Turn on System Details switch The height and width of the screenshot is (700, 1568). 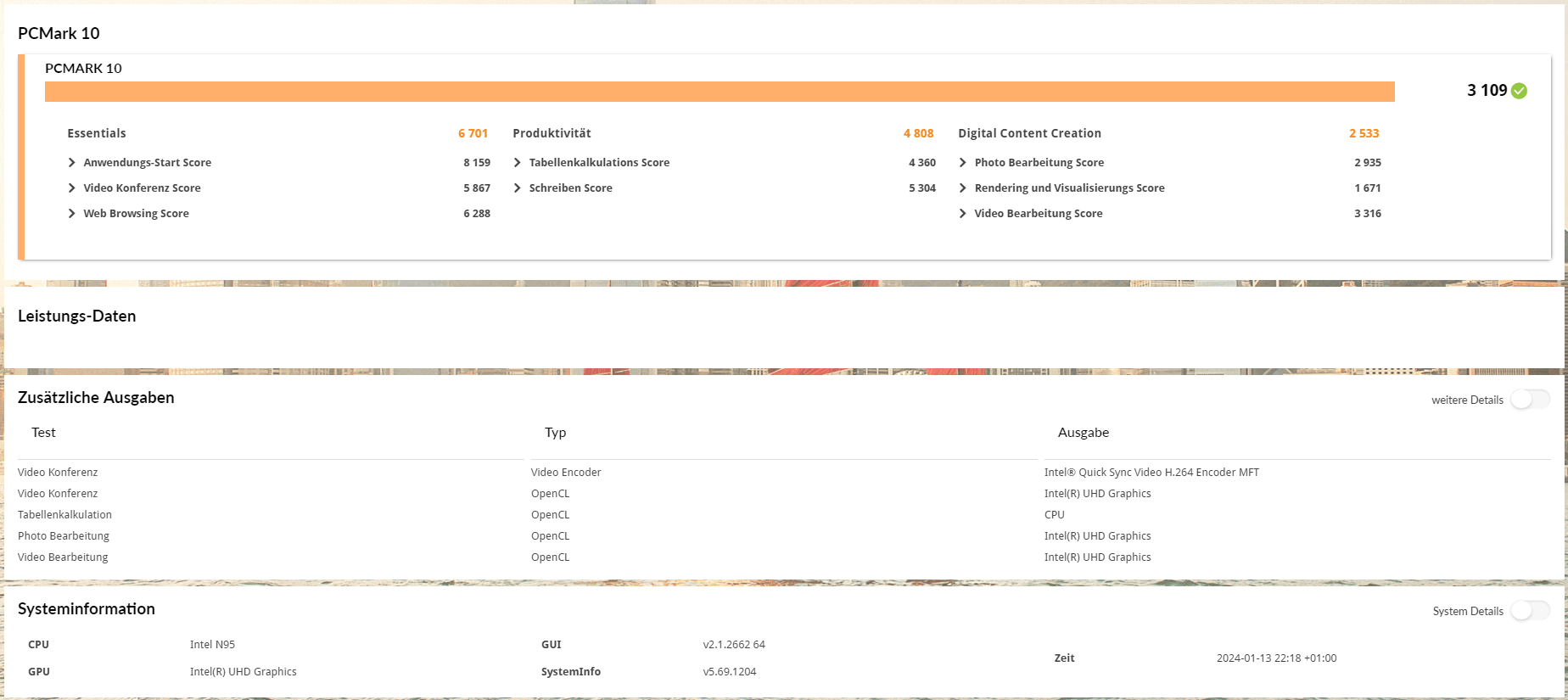click(1530, 611)
